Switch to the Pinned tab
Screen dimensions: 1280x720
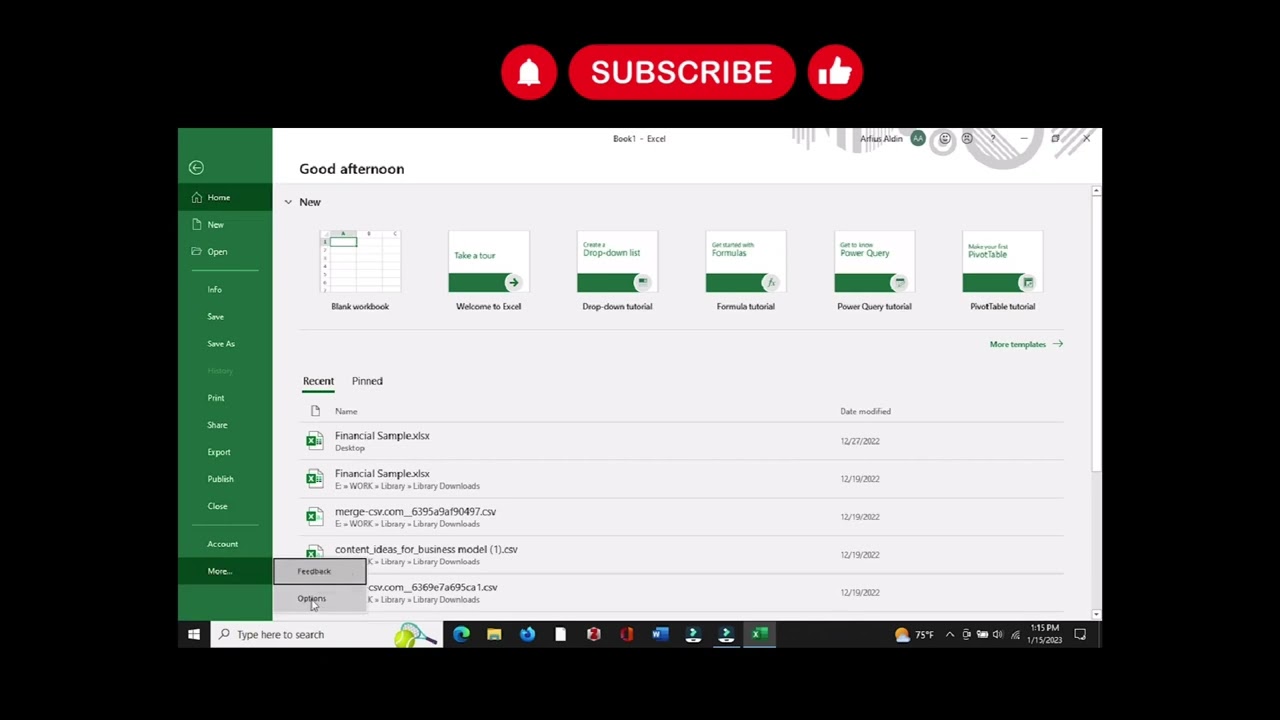click(x=367, y=381)
